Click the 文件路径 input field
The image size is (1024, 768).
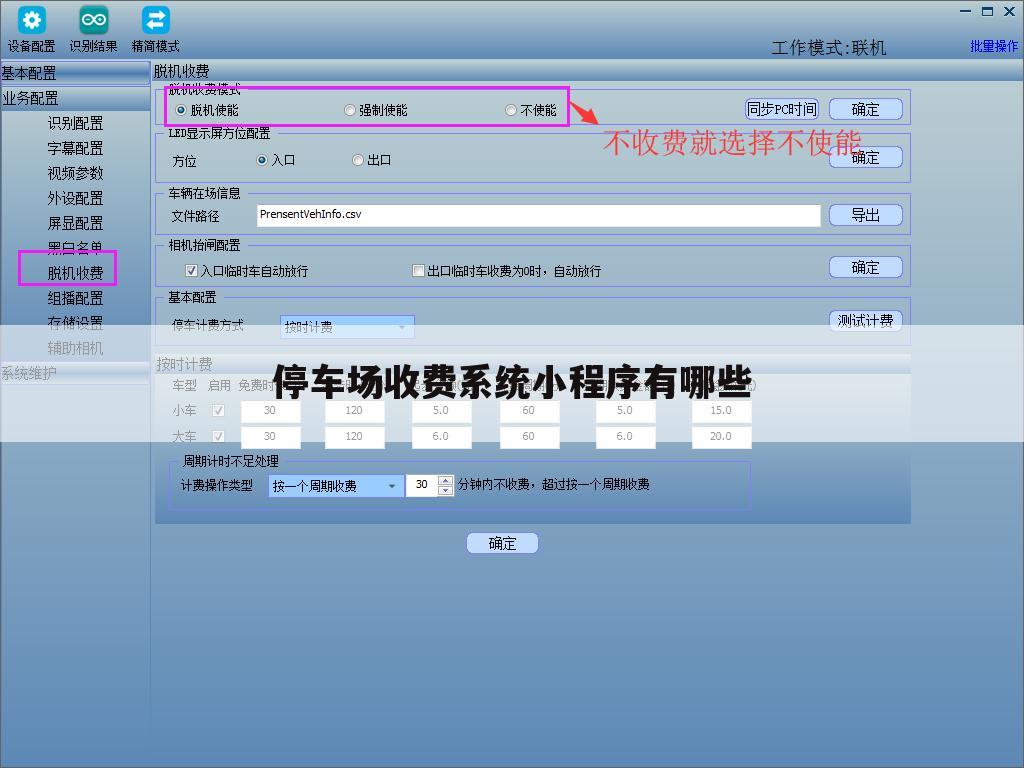pos(539,215)
